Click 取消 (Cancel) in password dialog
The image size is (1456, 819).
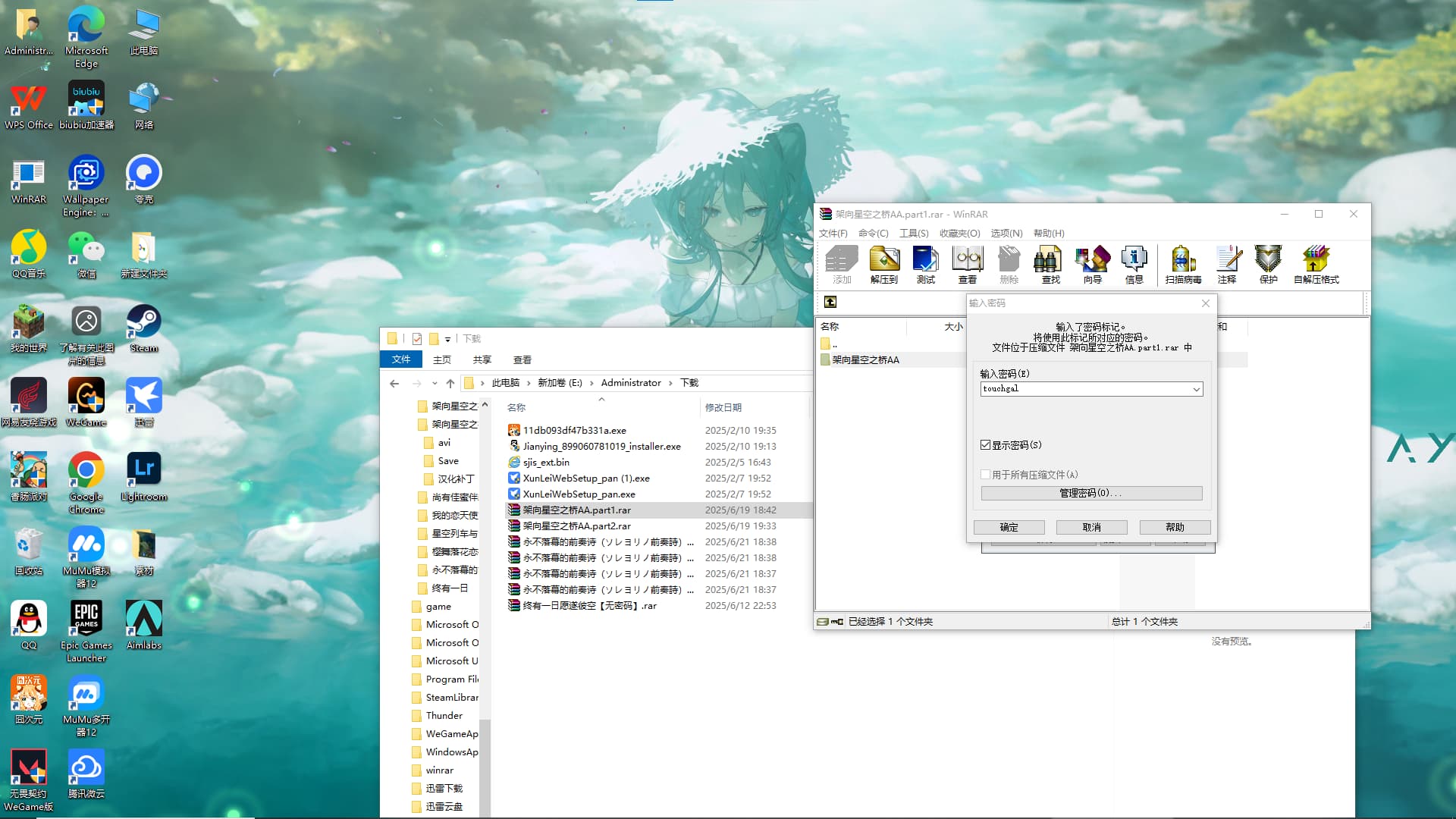(x=1091, y=527)
